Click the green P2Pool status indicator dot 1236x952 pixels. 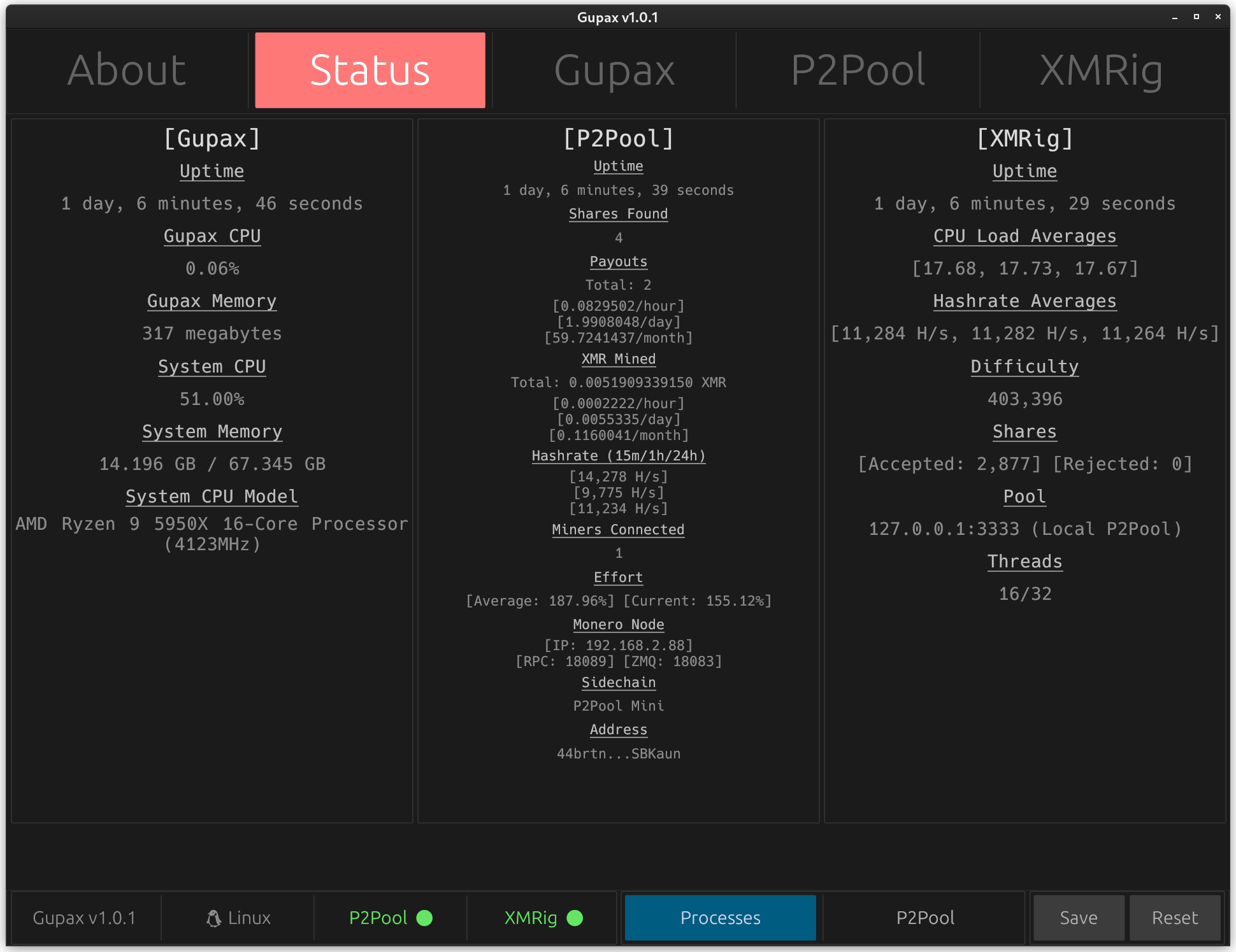(424, 918)
